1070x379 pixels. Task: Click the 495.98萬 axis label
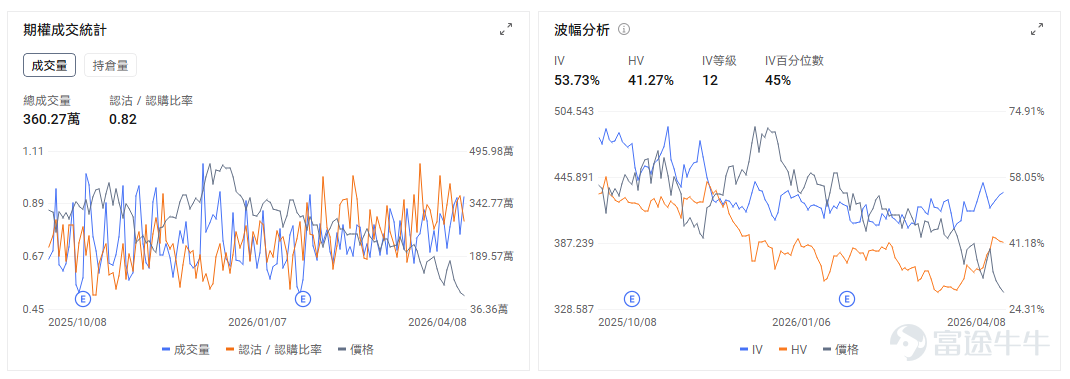click(x=491, y=151)
